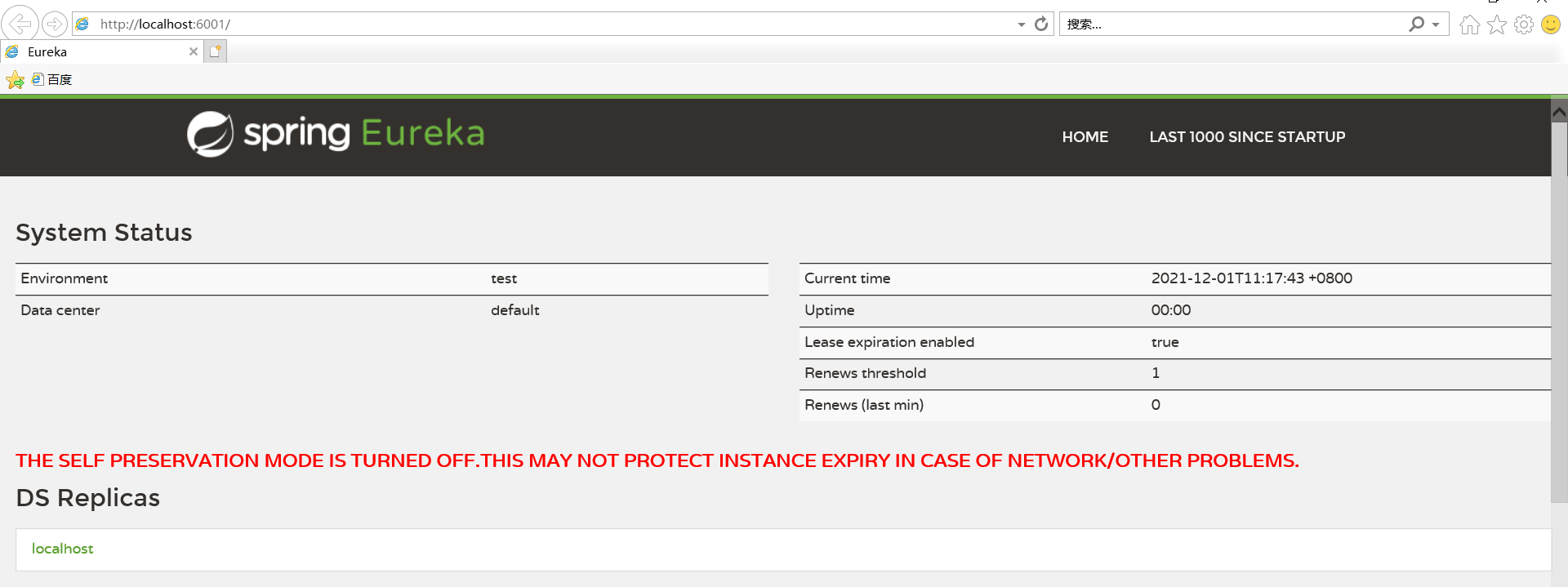
Task: Open LAST 1000 SINCE STARTUP page
Action: pyautogui.click(x=1246, y=137)
